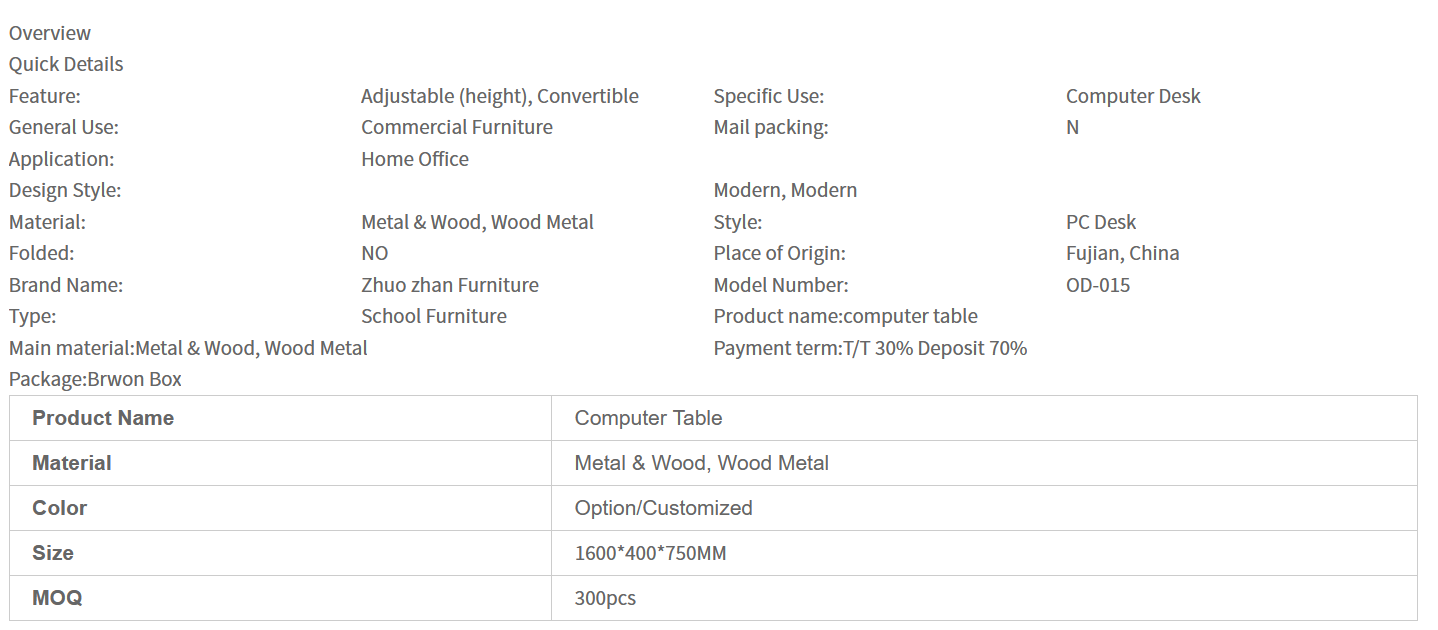Click the Fujian, China origin value

[x=1122, y=253]
